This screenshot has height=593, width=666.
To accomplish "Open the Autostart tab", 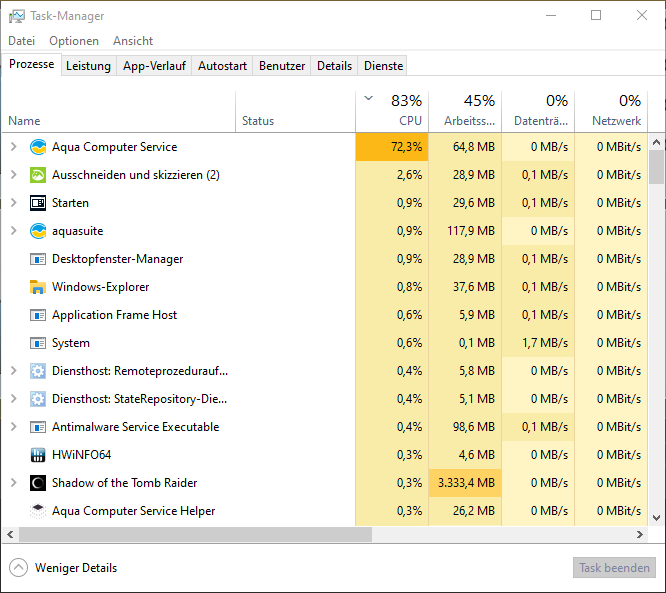I will click(x=222, y=66).
